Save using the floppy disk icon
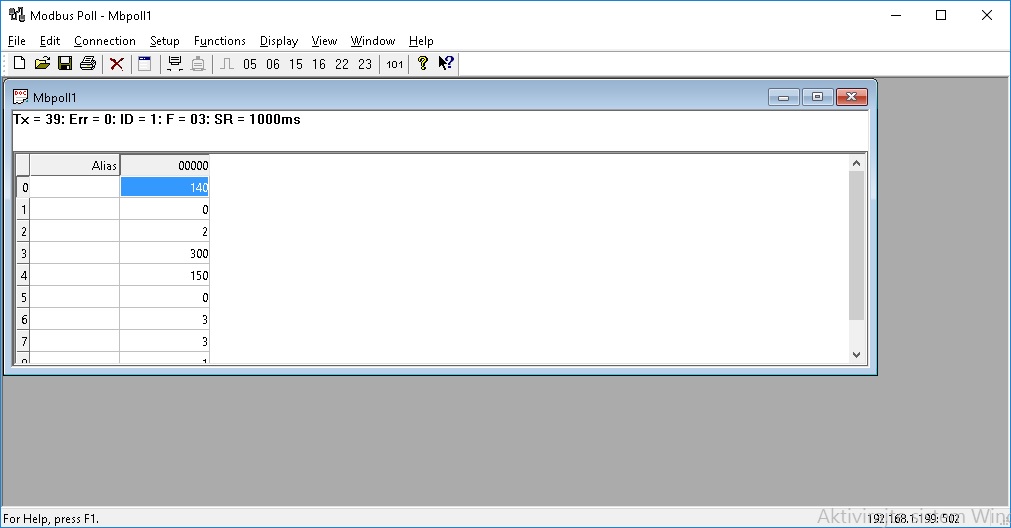1011x528 pixels. 65,64
